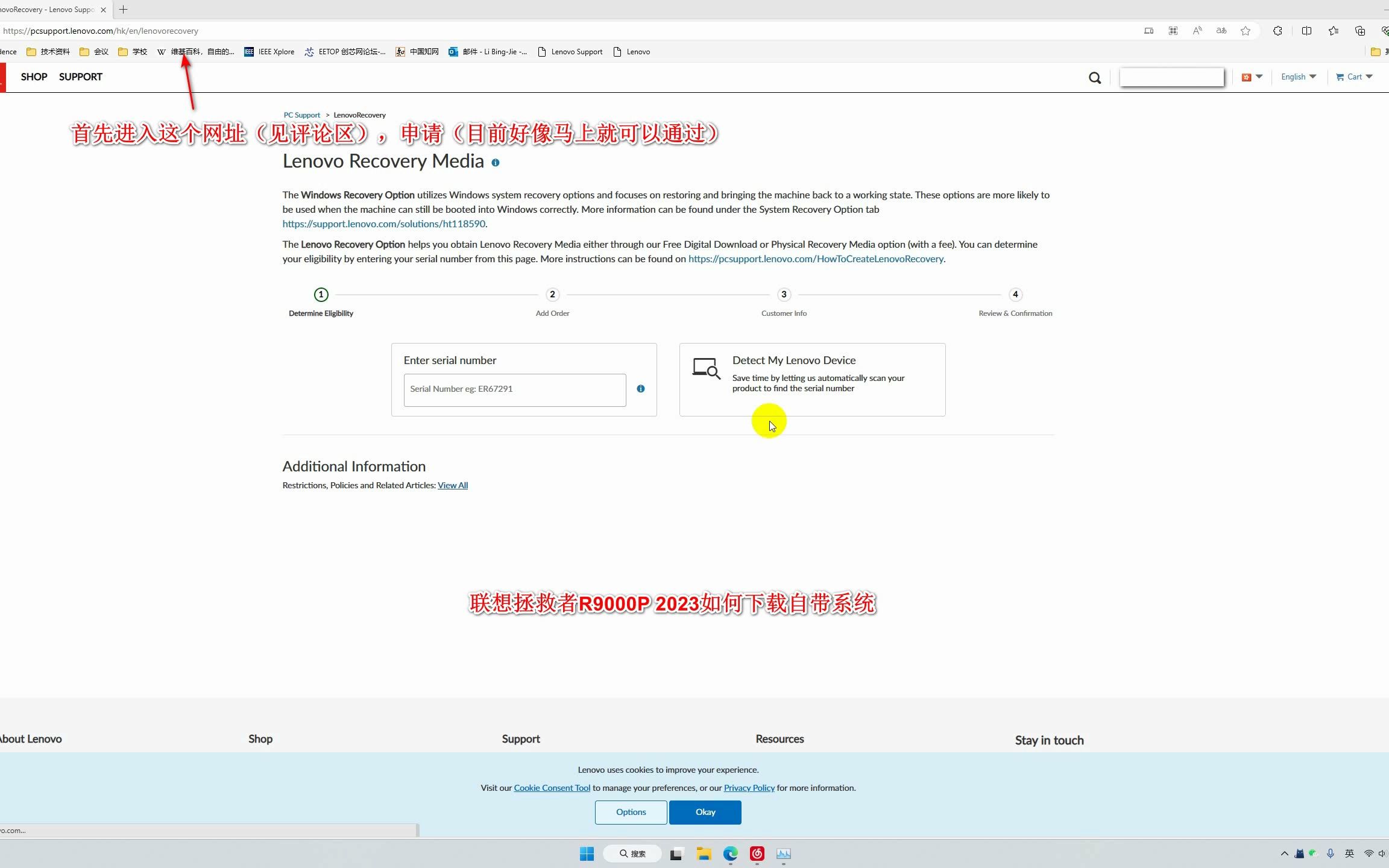This screenshot has height=868, width=1389.
Task: Click the info icon next to Lenovo Recovery Media title
Action: pos(496,162)
